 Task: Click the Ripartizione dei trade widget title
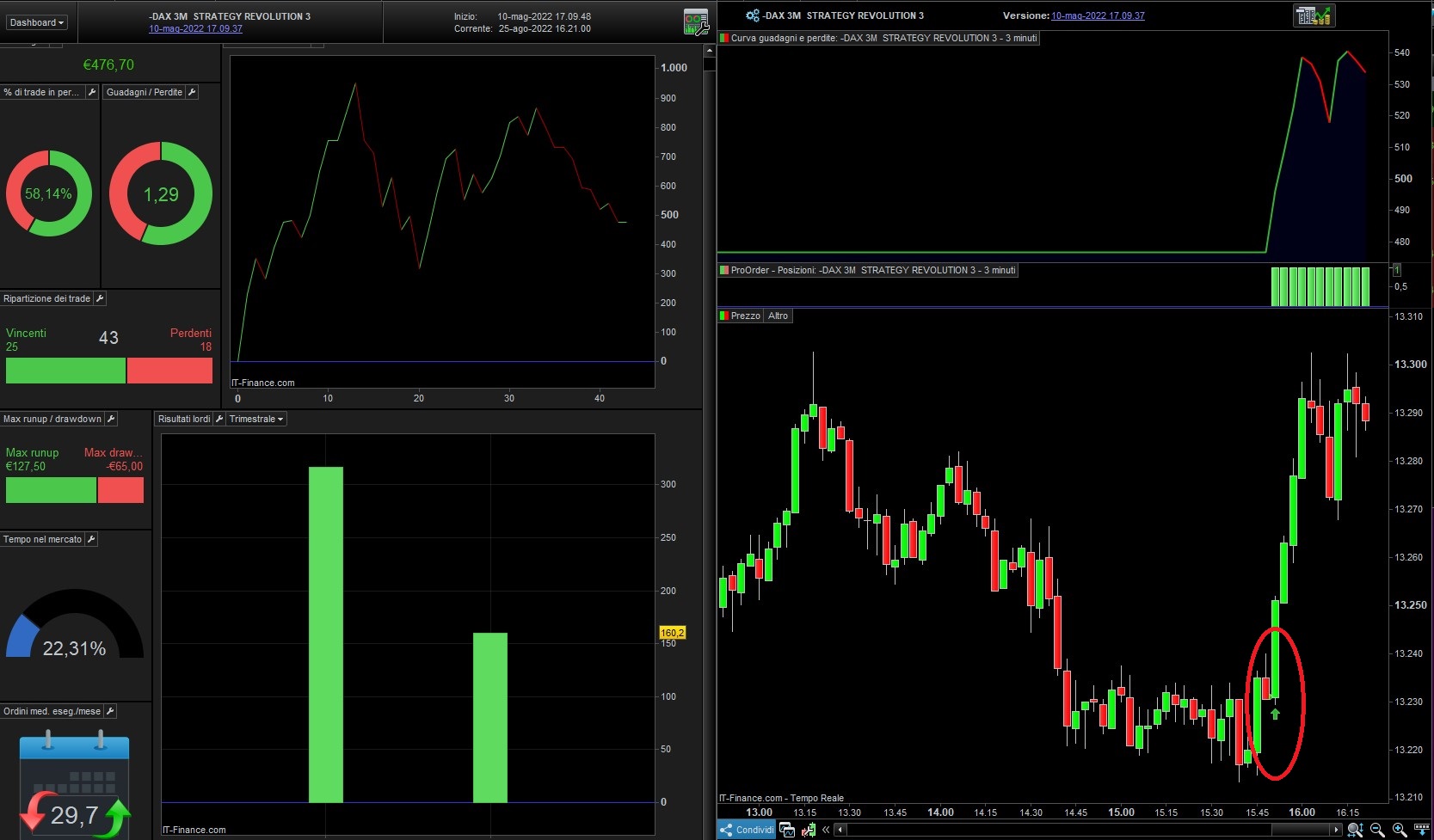[x=46, y=298]
